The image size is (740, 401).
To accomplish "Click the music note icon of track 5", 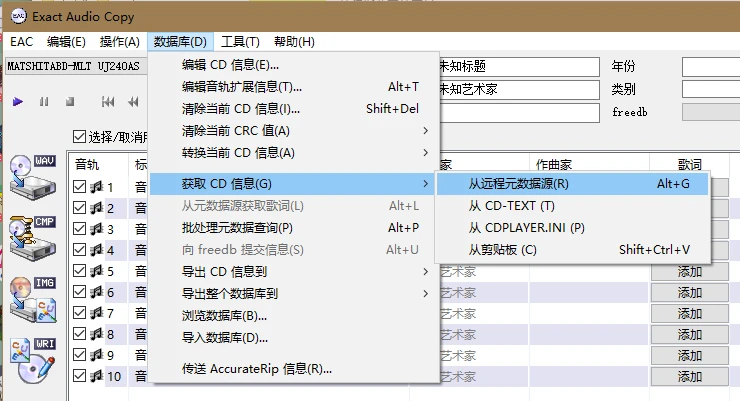I will [97, 271].
